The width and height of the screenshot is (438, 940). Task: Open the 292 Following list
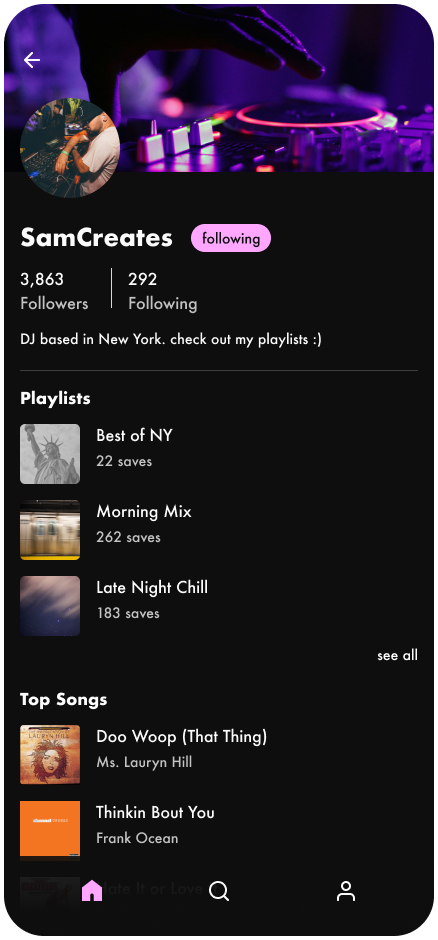162,291
